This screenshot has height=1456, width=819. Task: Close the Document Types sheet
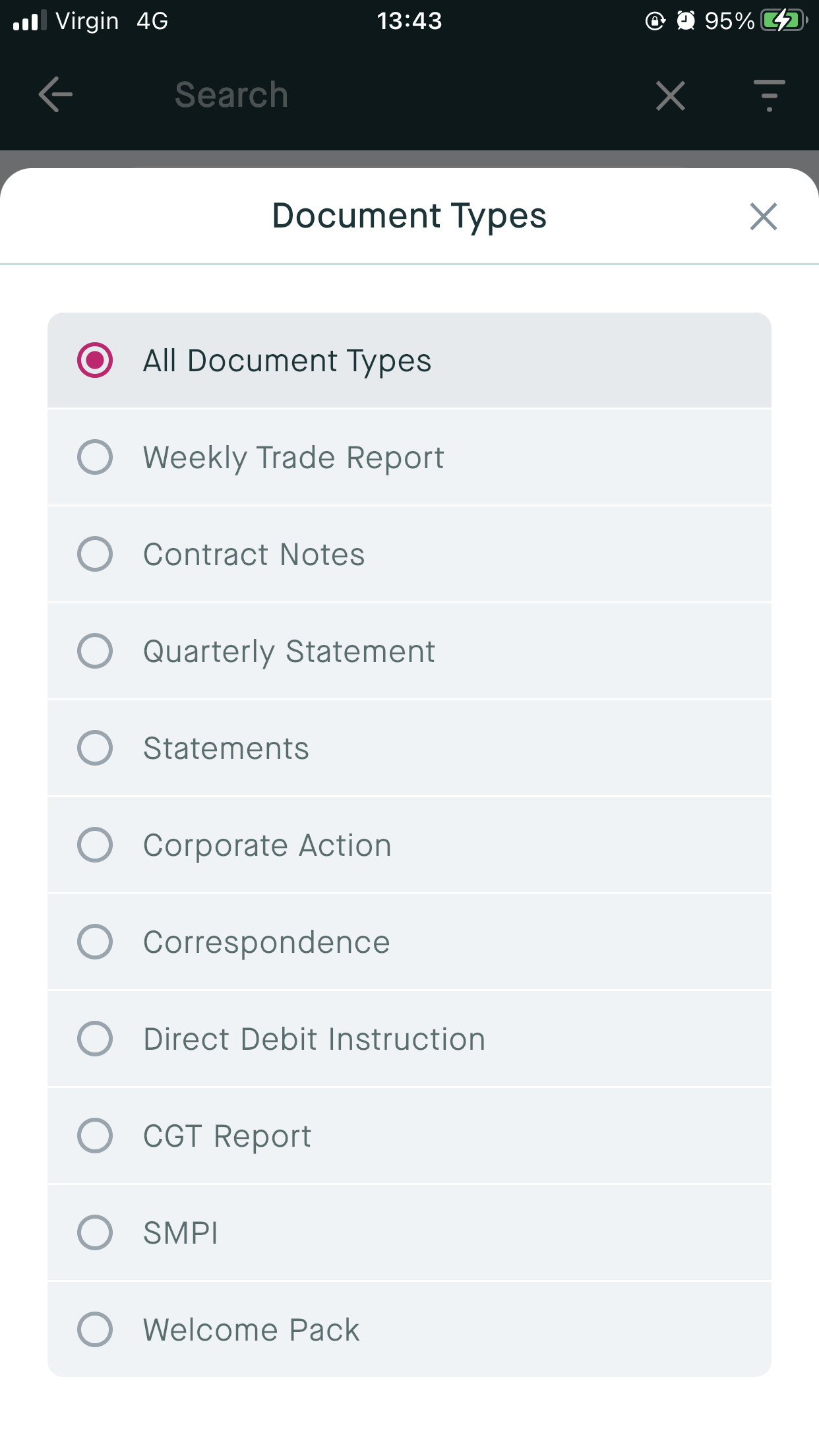click(x=763, y=216)
